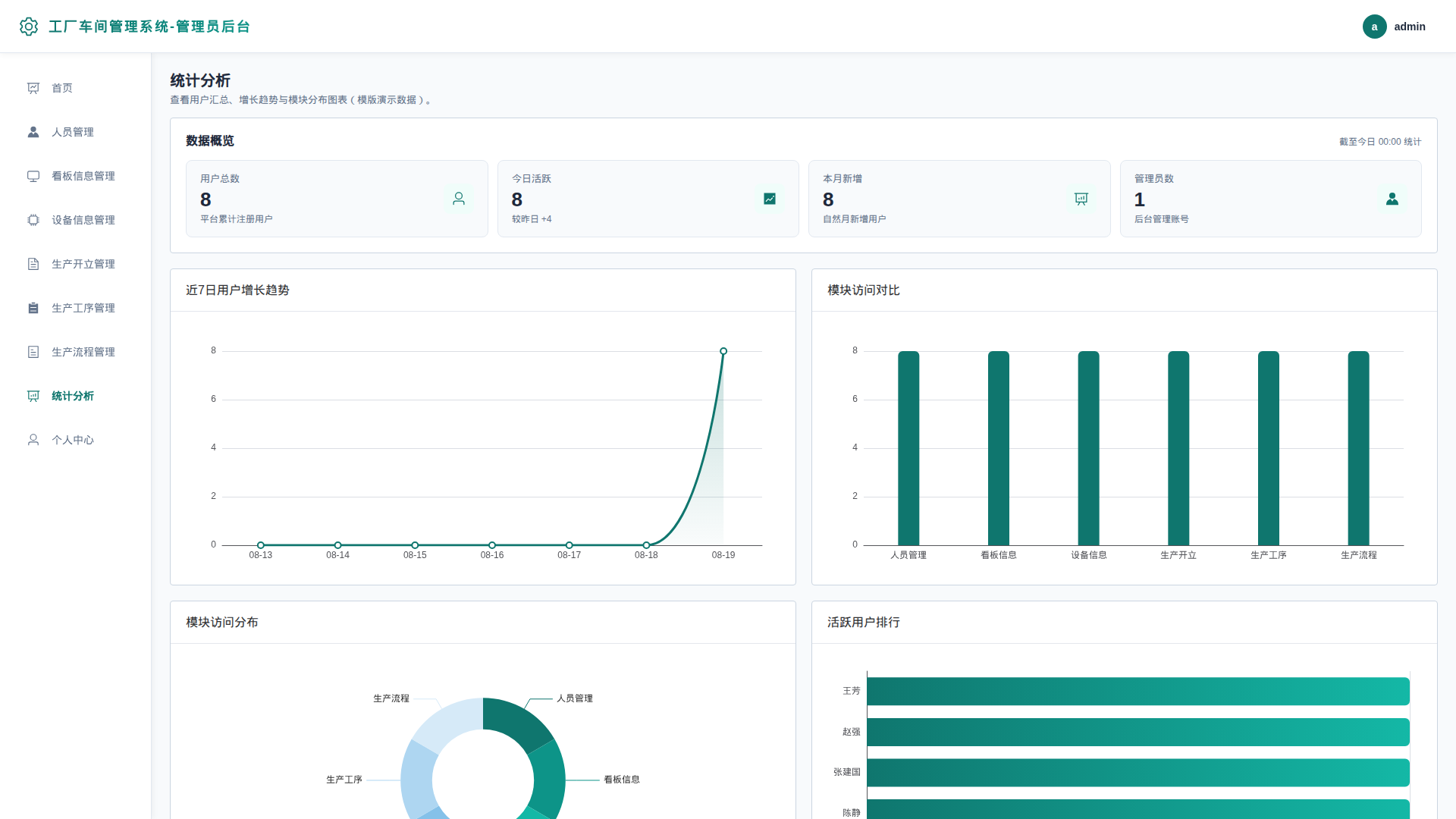The width and height of the screenshot is (1456, 819).
Task: Click the 08-15 x-axis label
Action: tap(415, 555)
